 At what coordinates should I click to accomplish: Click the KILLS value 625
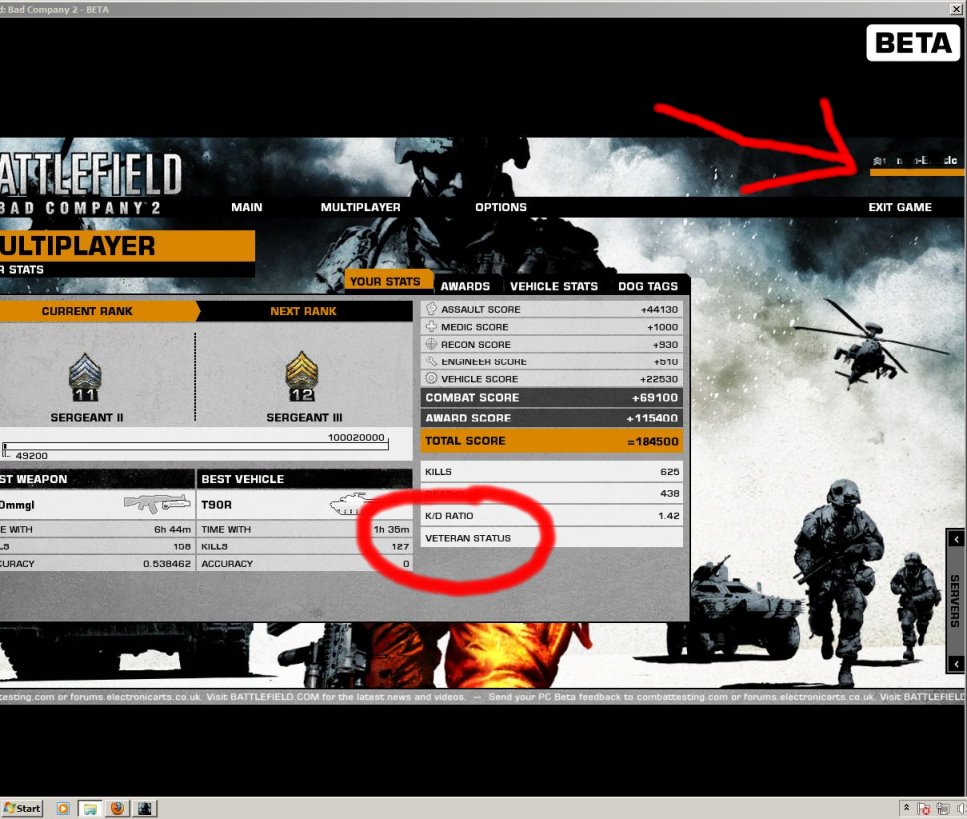(x=669, y=472)
